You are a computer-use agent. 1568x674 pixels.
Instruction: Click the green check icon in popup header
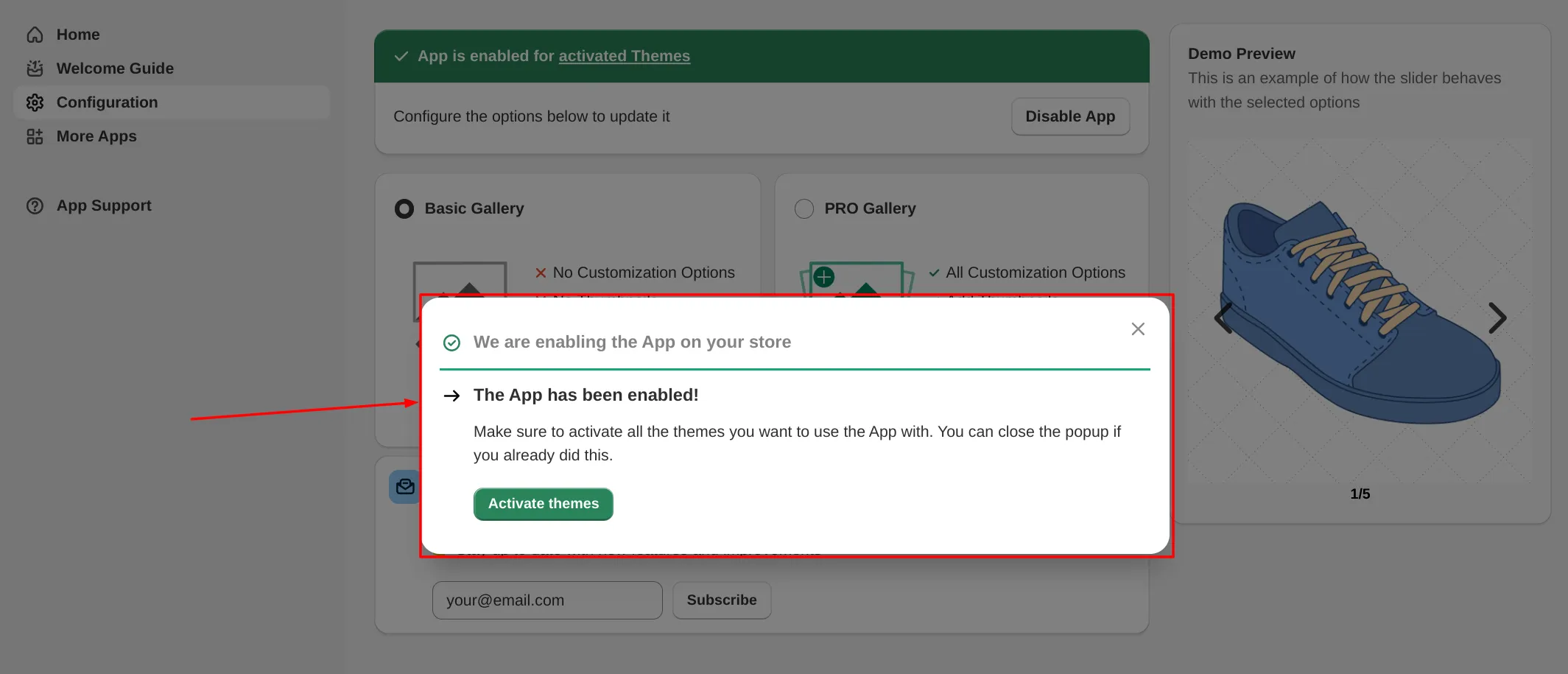click(451, 343)
